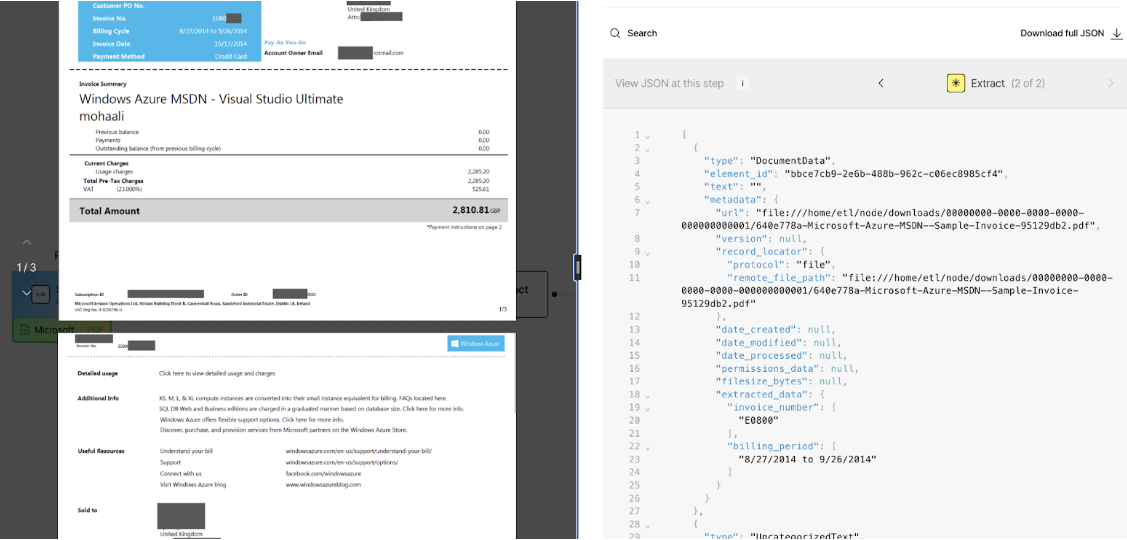Click the next step arrow

coord(1111,83)
